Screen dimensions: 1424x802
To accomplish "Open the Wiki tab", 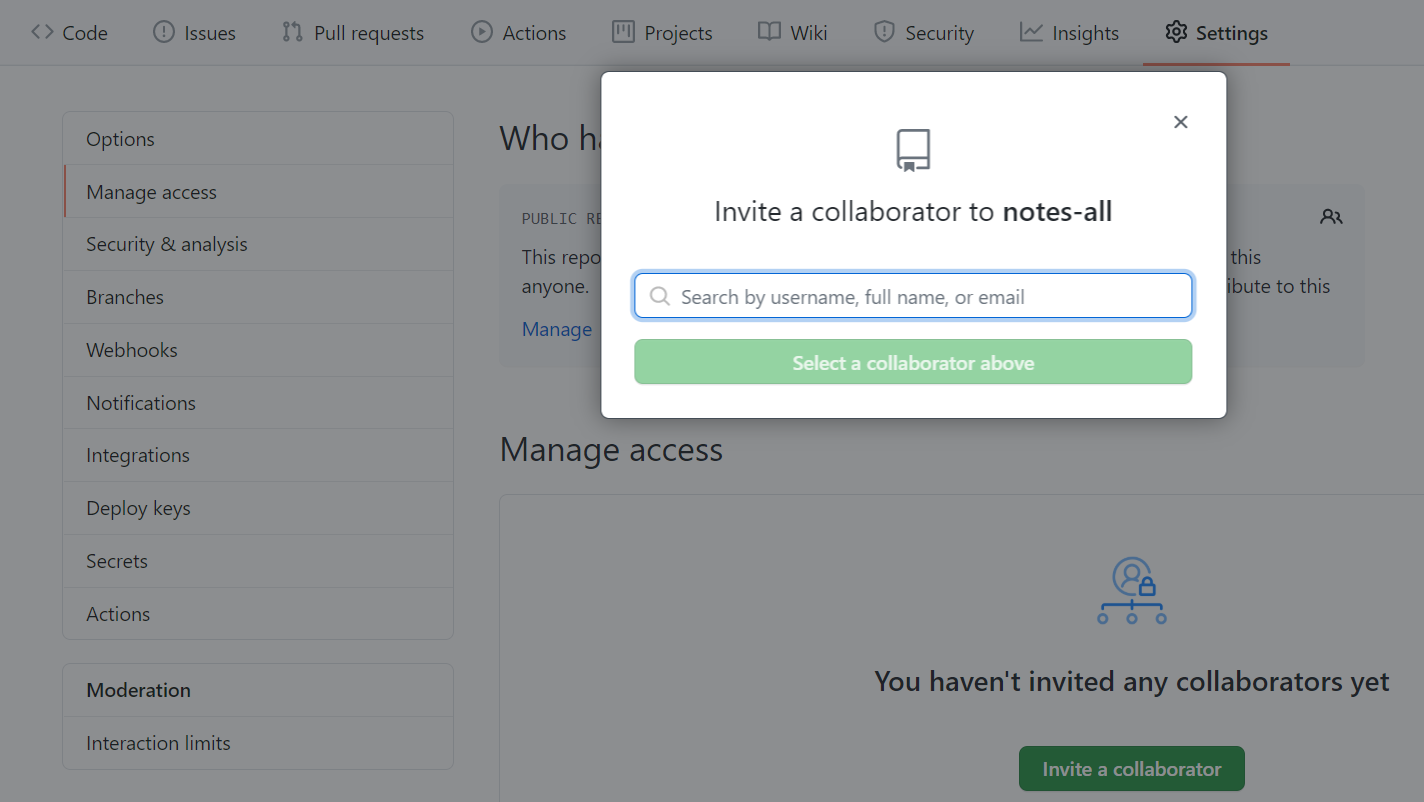I will [793, 33].
